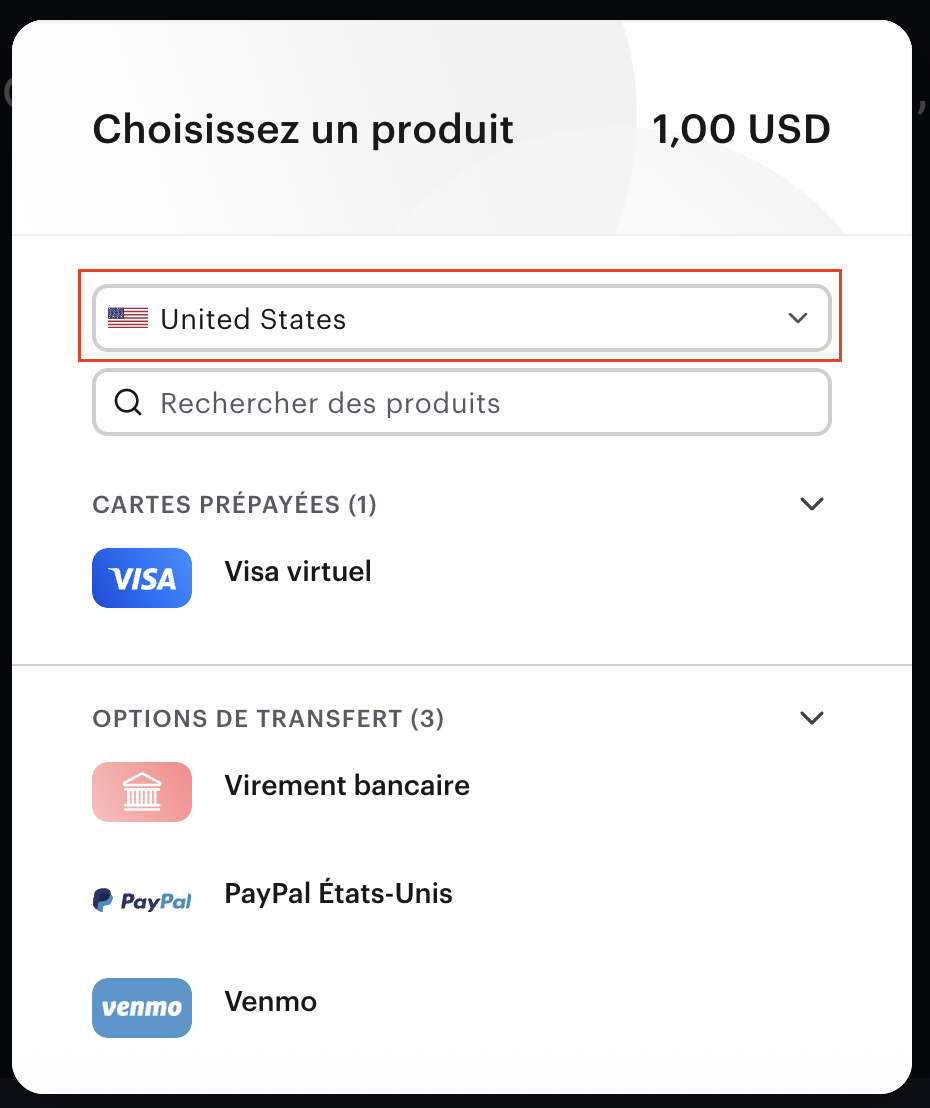The height and width of the screenshot is (1108, 930).
Task: Click the Choisissez un produit heading
Action: pos(303,130)
